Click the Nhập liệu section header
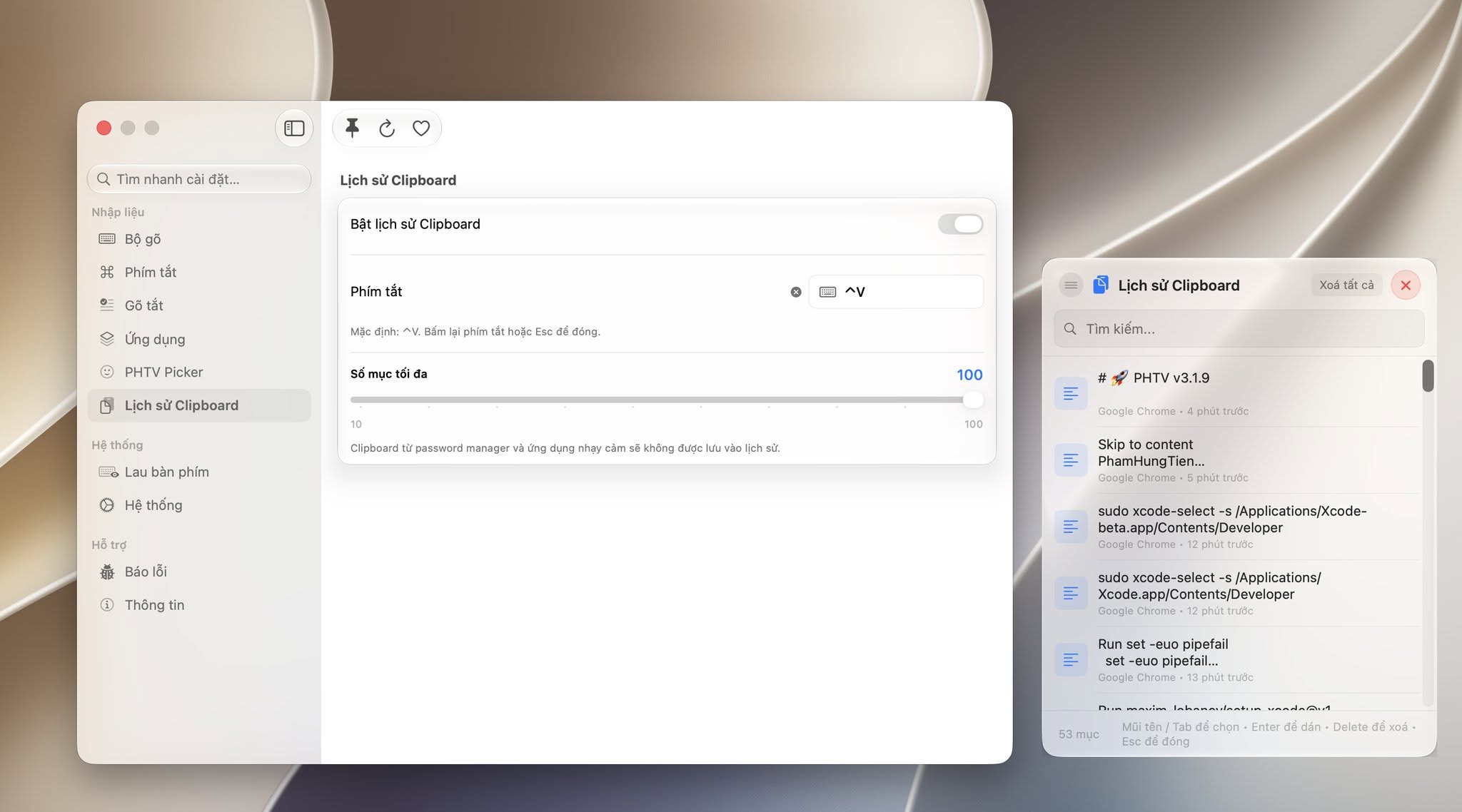 [x=118, y=212]
